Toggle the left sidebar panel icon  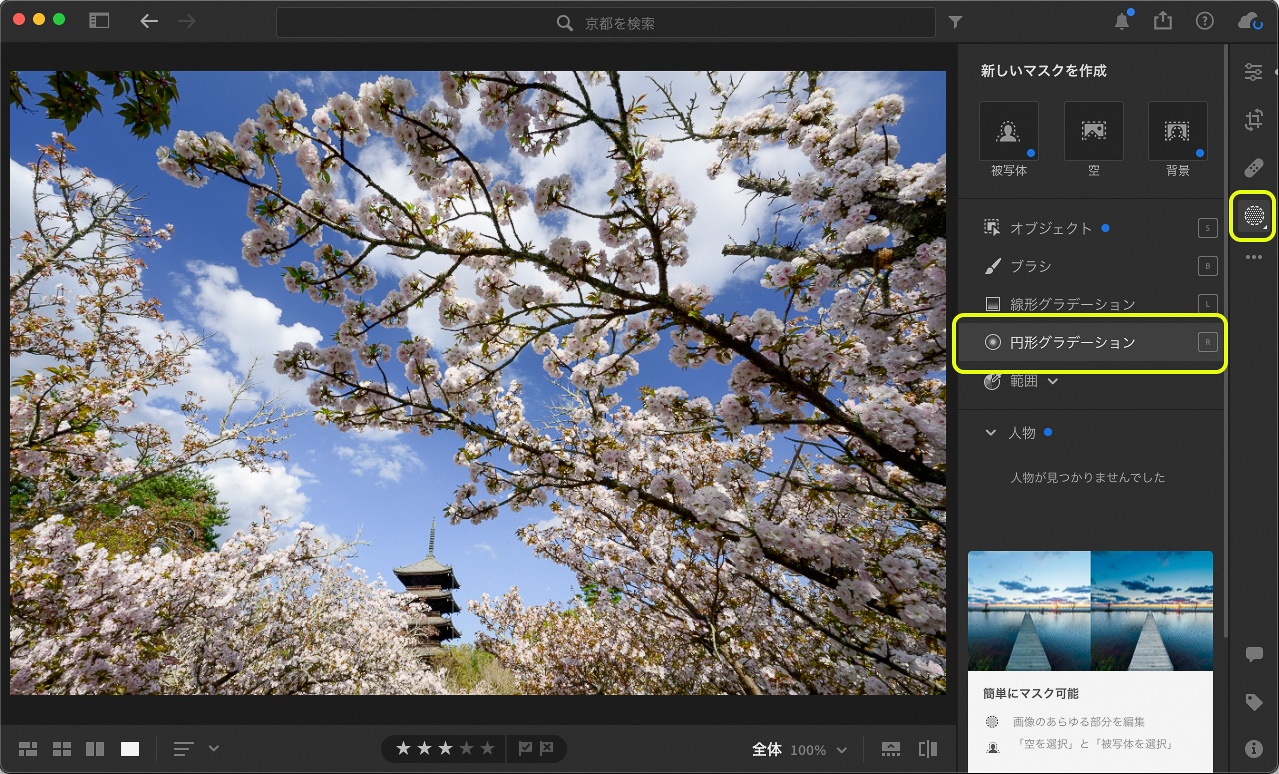99,20
